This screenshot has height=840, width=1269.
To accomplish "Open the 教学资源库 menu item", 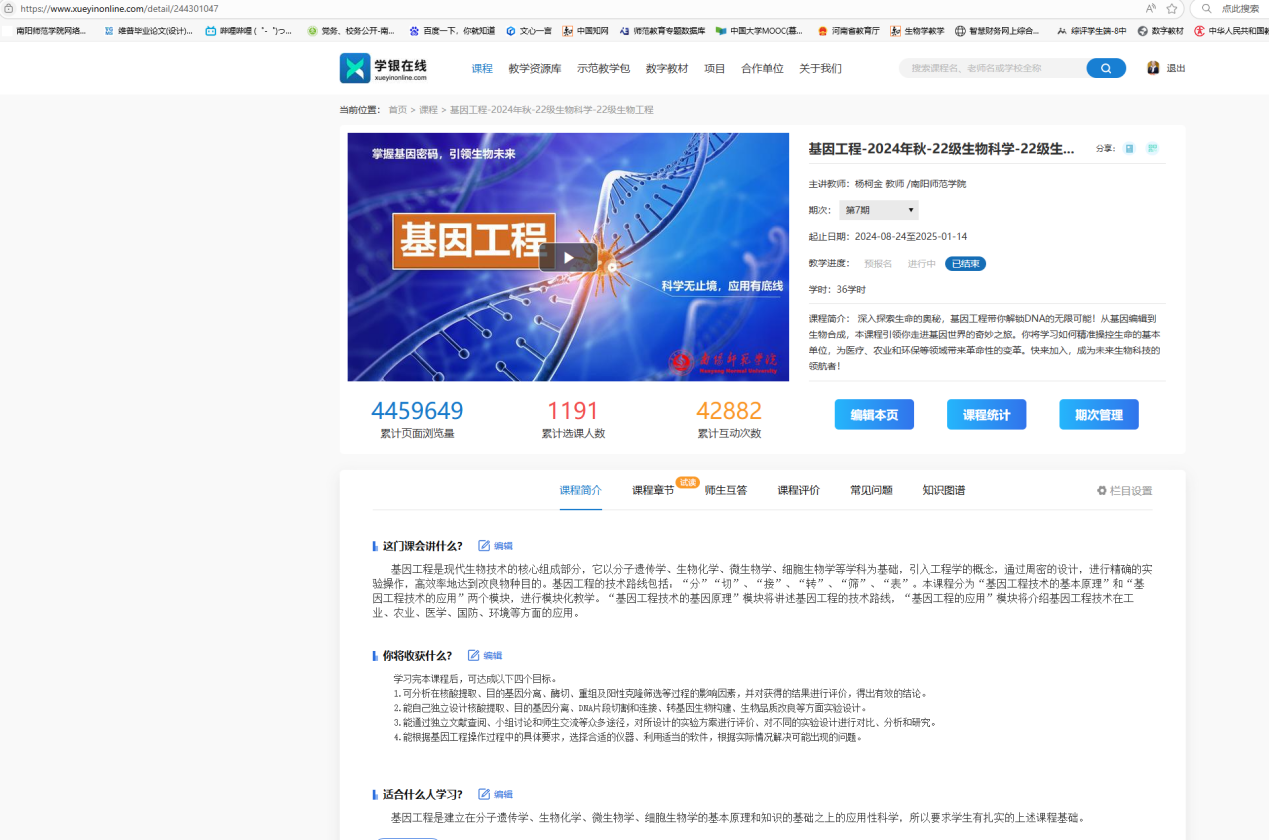I will click(x=534, y=69).
